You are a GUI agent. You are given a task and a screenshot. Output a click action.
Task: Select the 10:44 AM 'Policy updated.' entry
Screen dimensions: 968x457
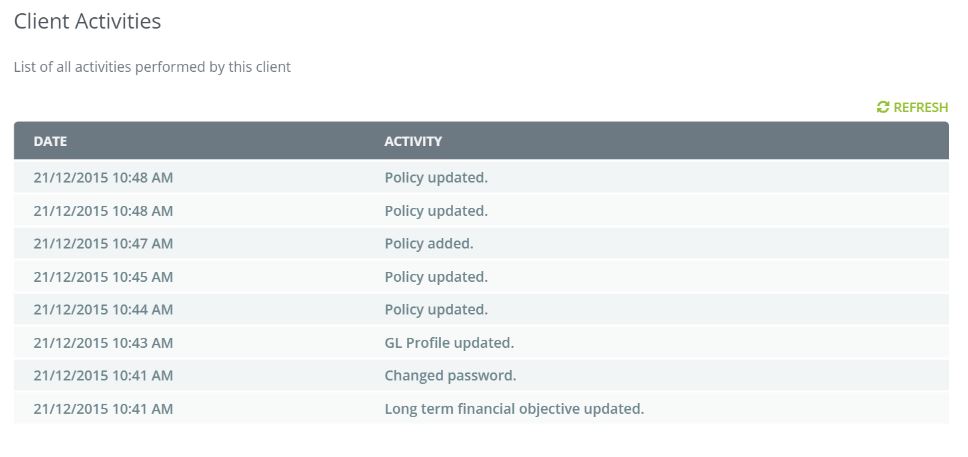(x=436, y=309)
